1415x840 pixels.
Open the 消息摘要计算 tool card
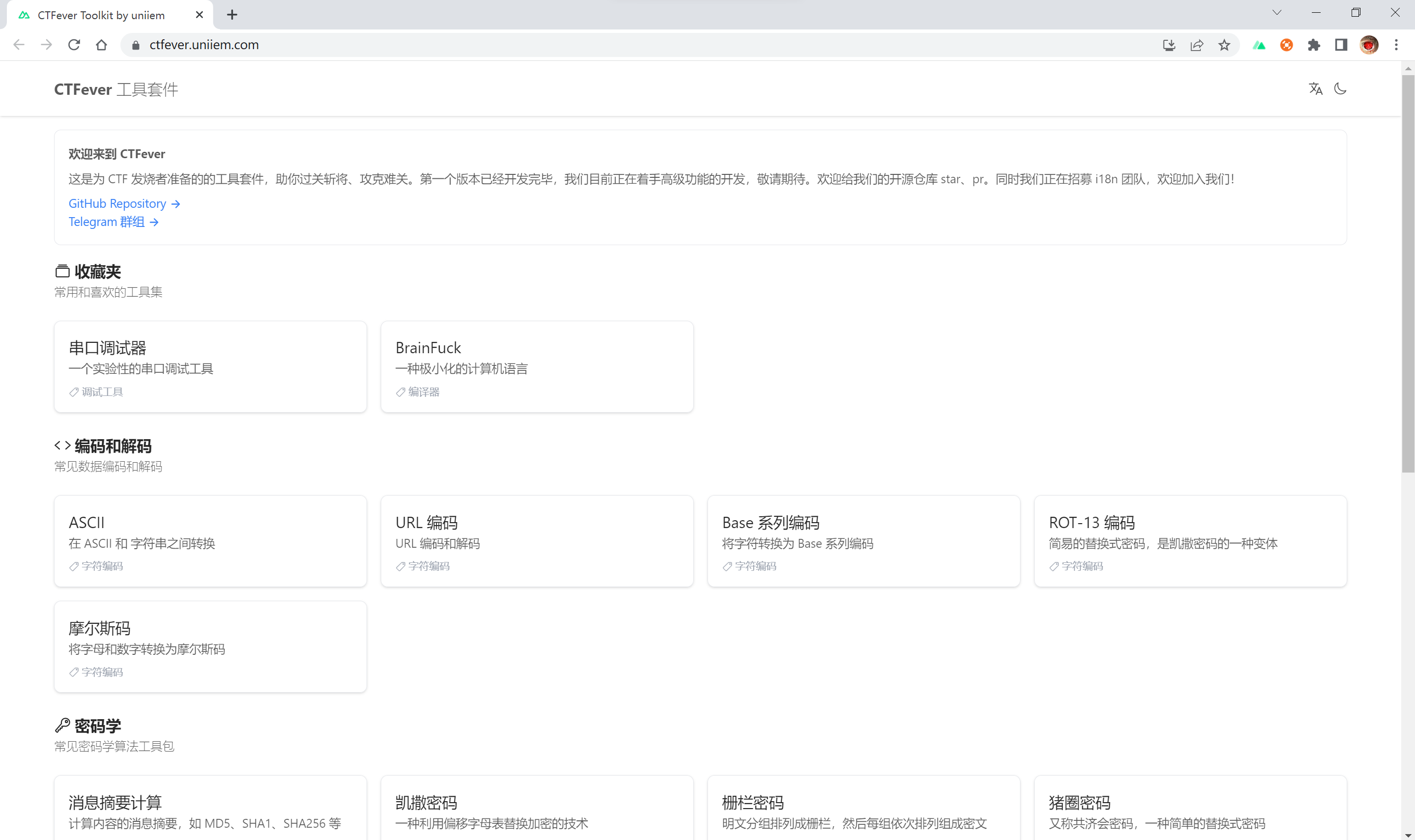[211, 808]
